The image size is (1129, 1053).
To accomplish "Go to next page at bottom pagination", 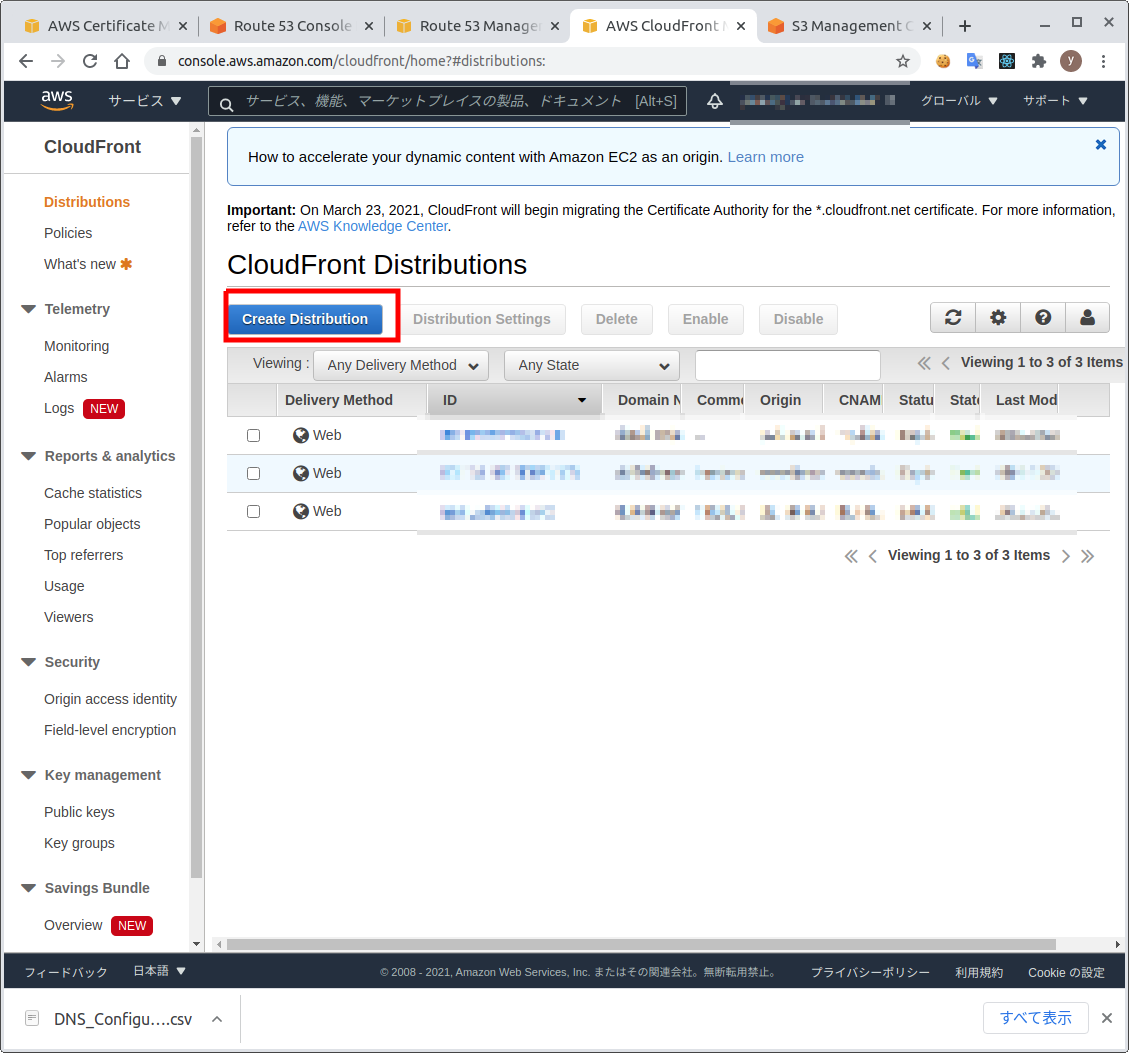I will 1066,556.
